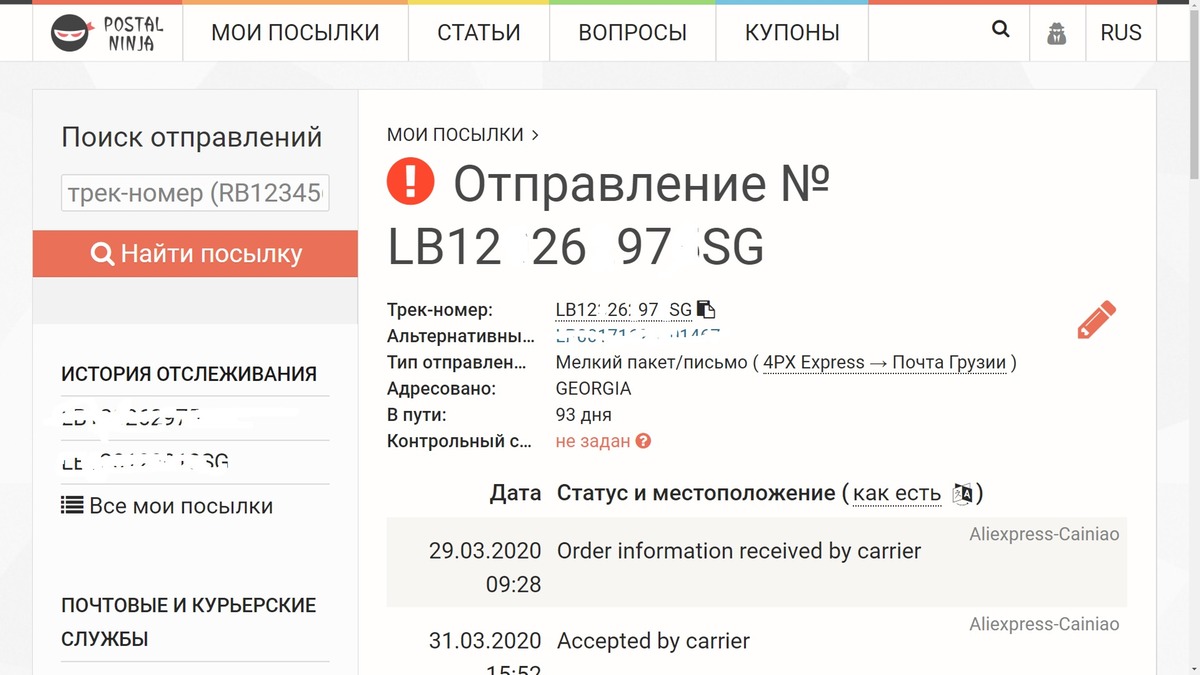Open the site search magnifier icon
1200x675 pixels.
tap(1001, 30)
